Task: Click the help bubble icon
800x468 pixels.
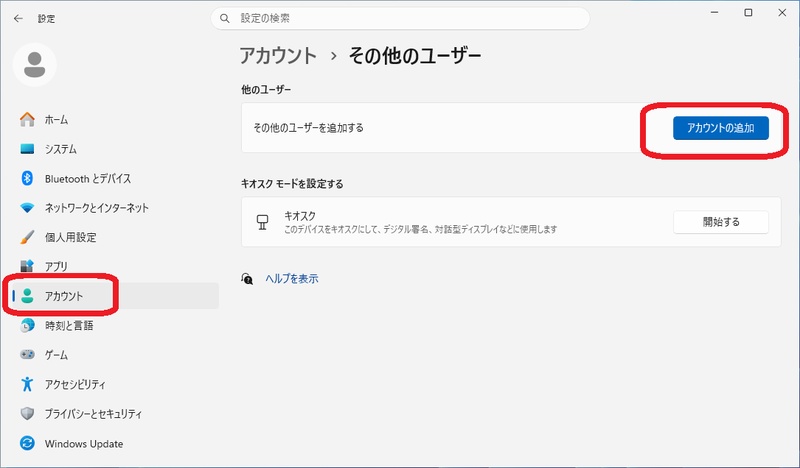Action: pyautogui.click(x=247, y=279)
